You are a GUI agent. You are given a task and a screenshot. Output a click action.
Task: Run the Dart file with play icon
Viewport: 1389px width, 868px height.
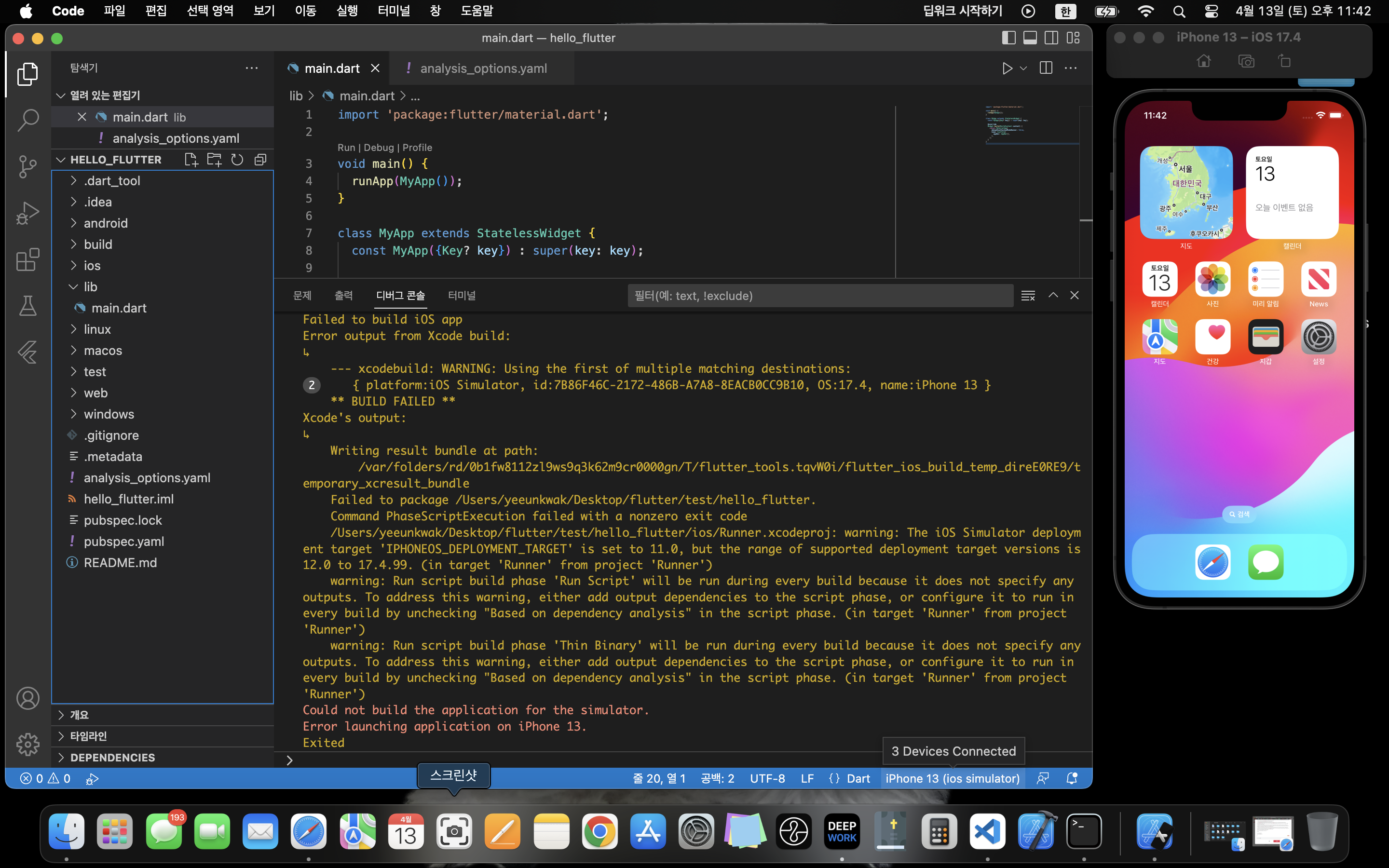tap(1007, 68)
